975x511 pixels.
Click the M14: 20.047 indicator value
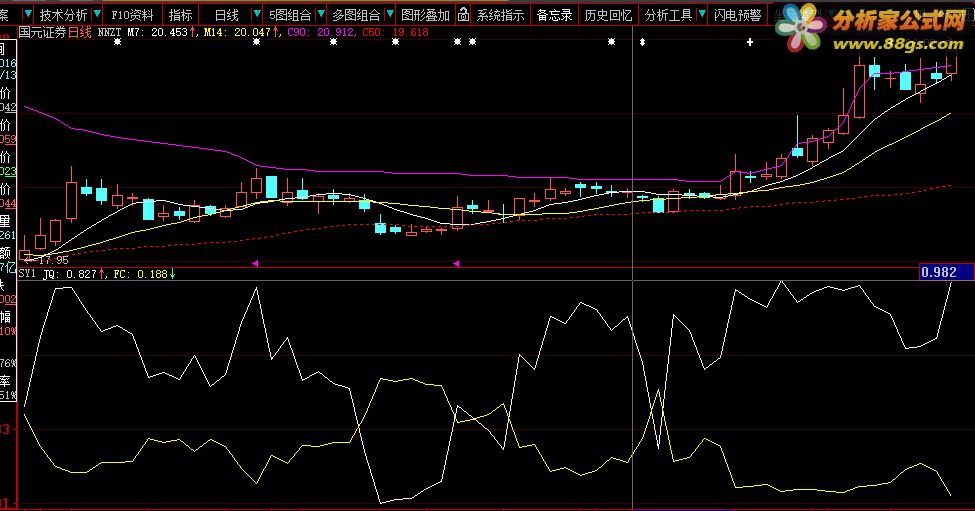click(x=241, y=32)
